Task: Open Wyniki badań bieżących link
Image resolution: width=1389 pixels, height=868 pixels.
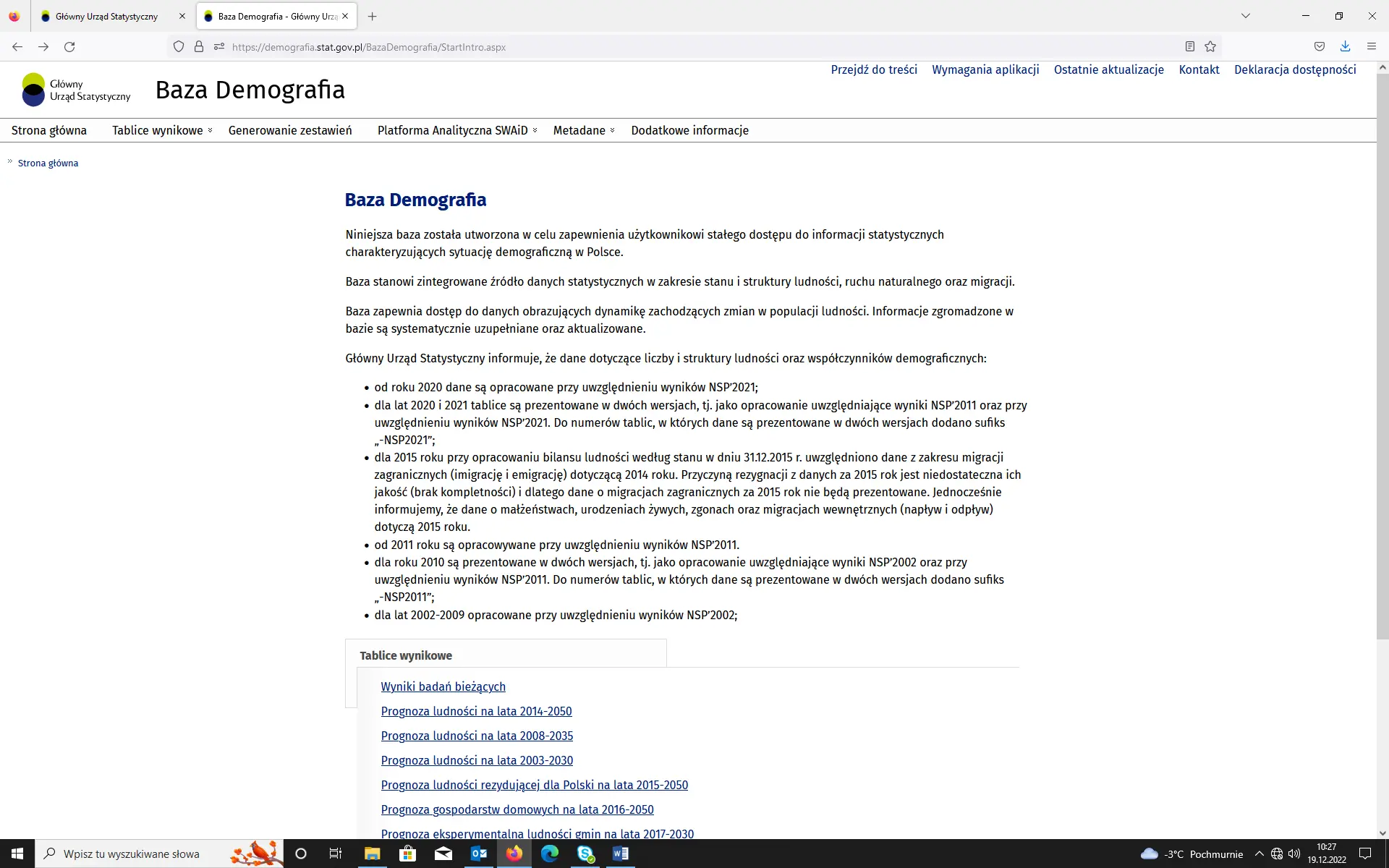Action: point(443,686)
